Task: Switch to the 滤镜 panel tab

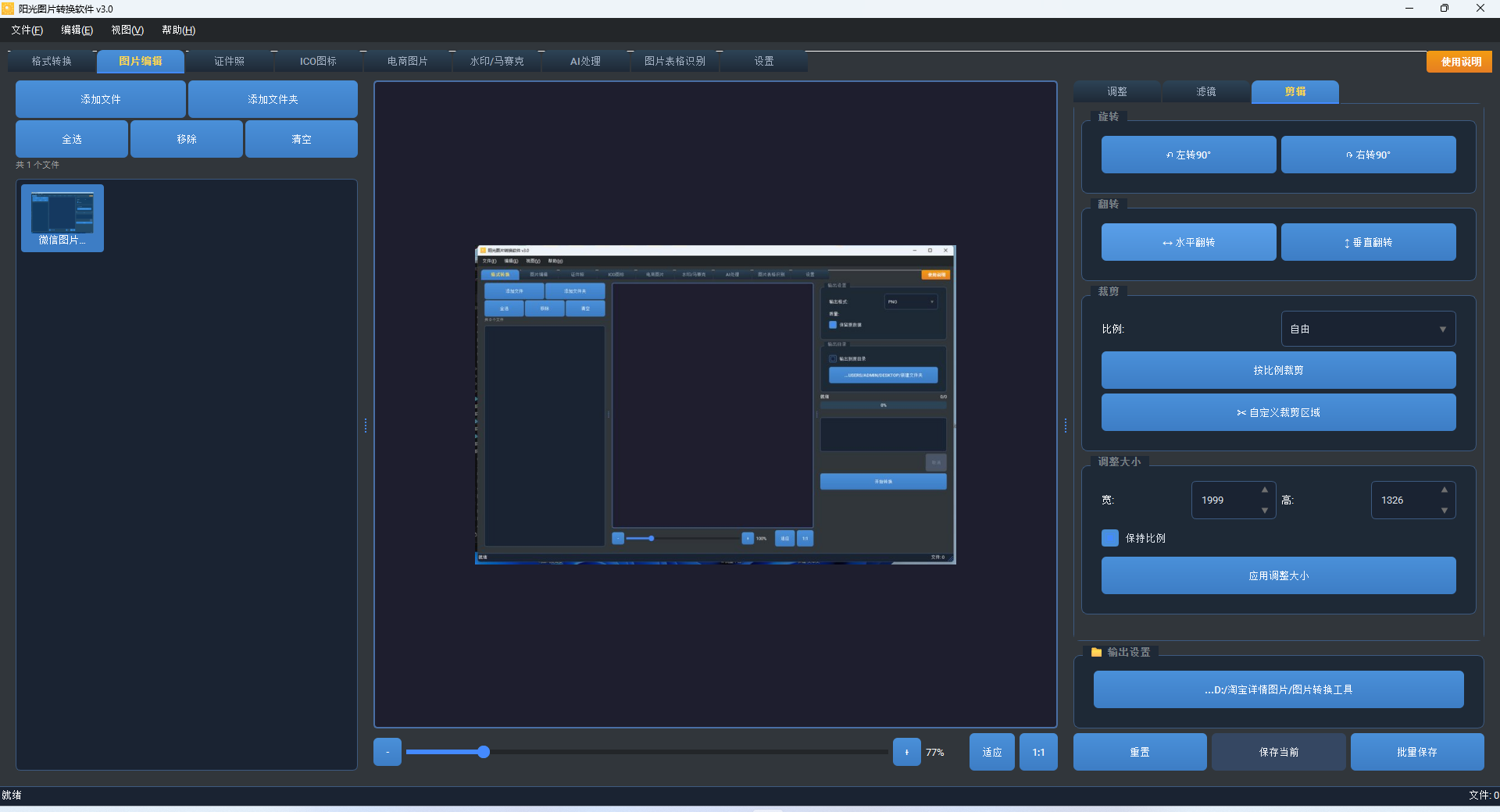Action: point(1206,91)
